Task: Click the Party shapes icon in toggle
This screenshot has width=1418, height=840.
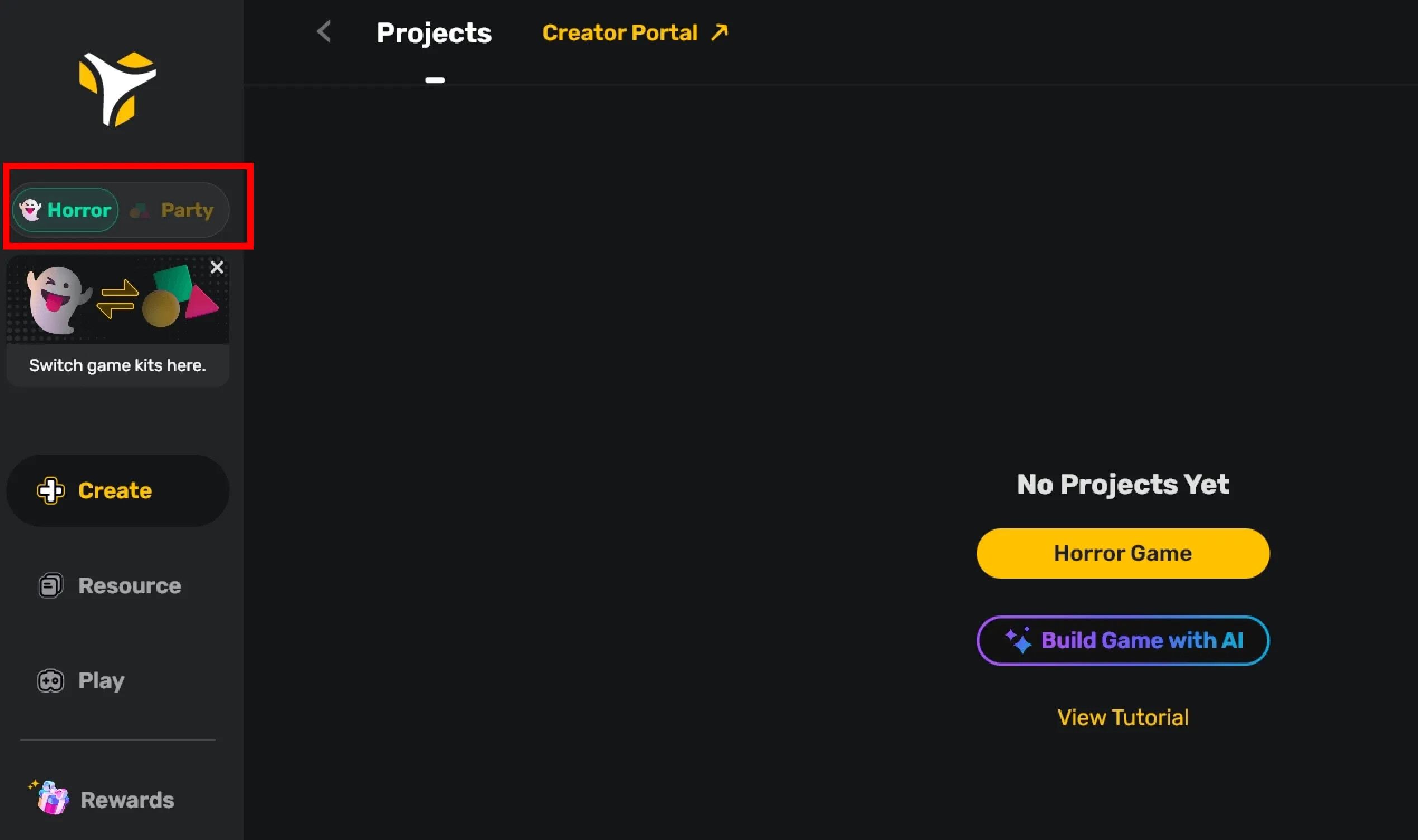Action: 140,211
